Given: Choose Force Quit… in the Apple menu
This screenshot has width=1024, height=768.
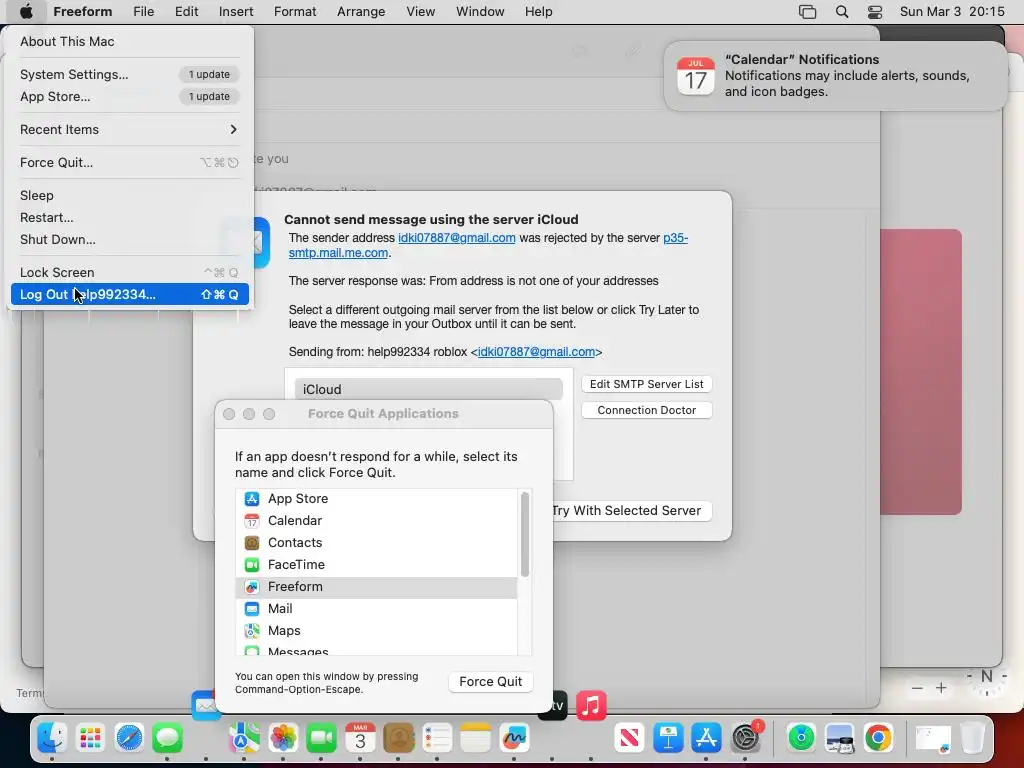Looking at the screenshot, I should pos(129,163).
